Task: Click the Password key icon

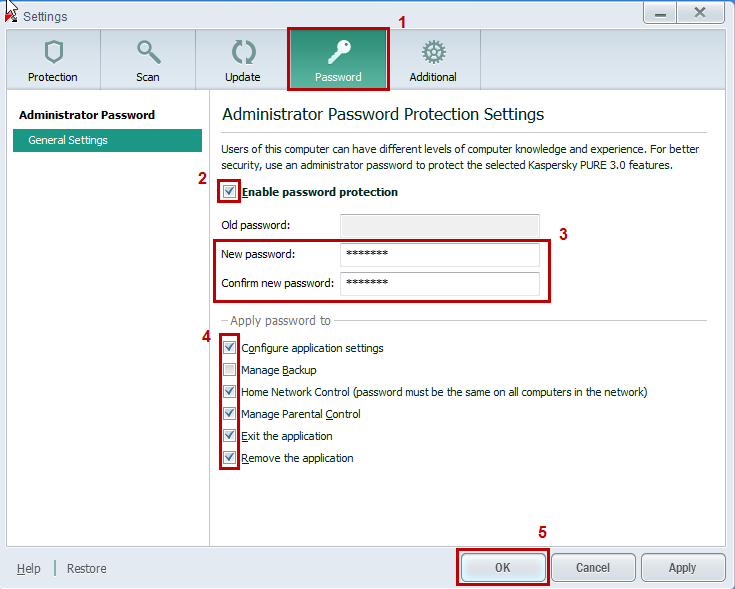Action: coord(339,52)
